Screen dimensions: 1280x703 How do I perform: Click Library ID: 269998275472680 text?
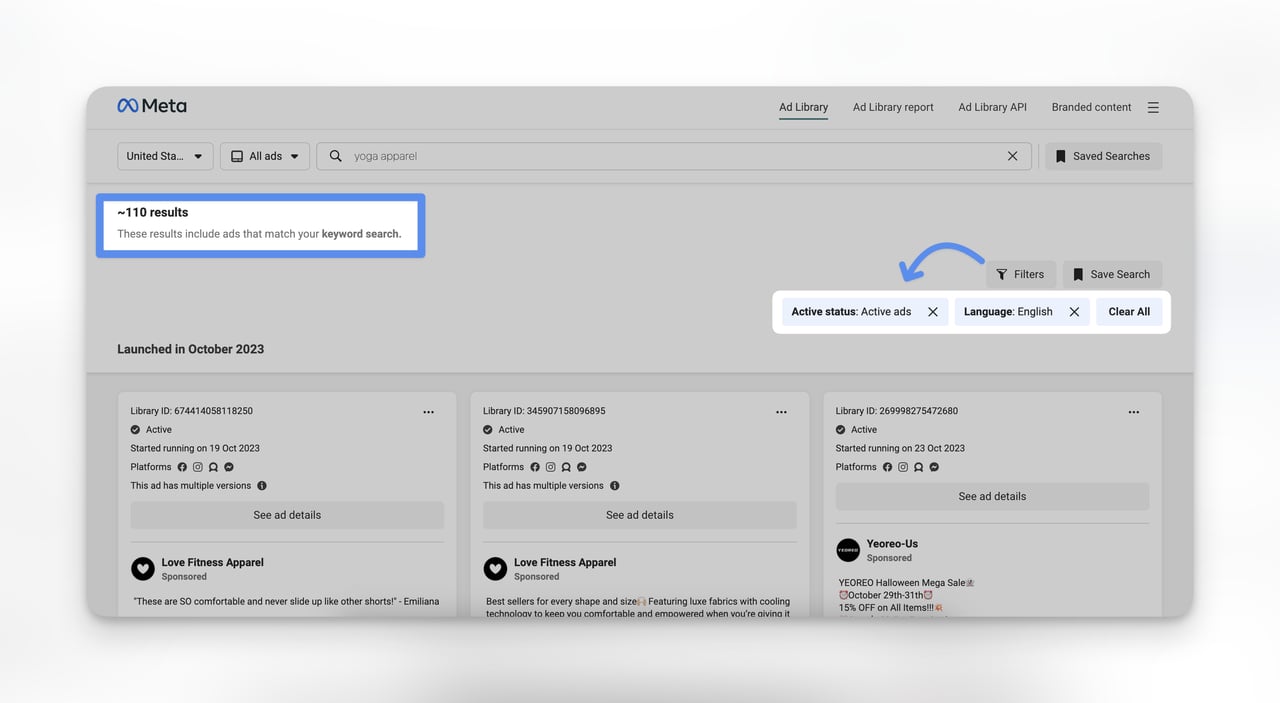tap(897, 411)
